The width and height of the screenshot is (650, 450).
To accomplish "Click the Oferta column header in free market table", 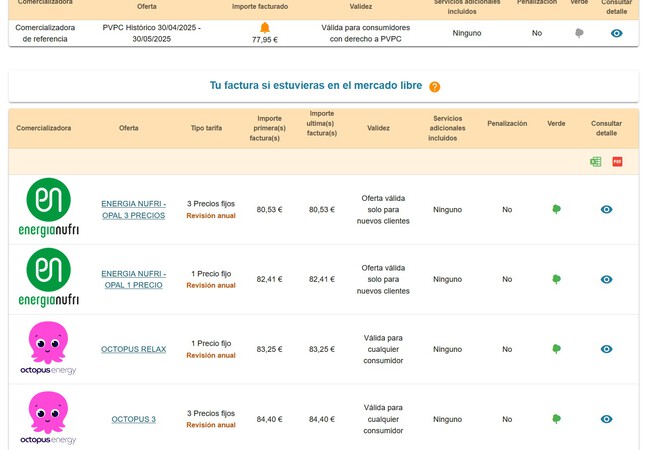I will pyautogui.click(x=129, y=128).
